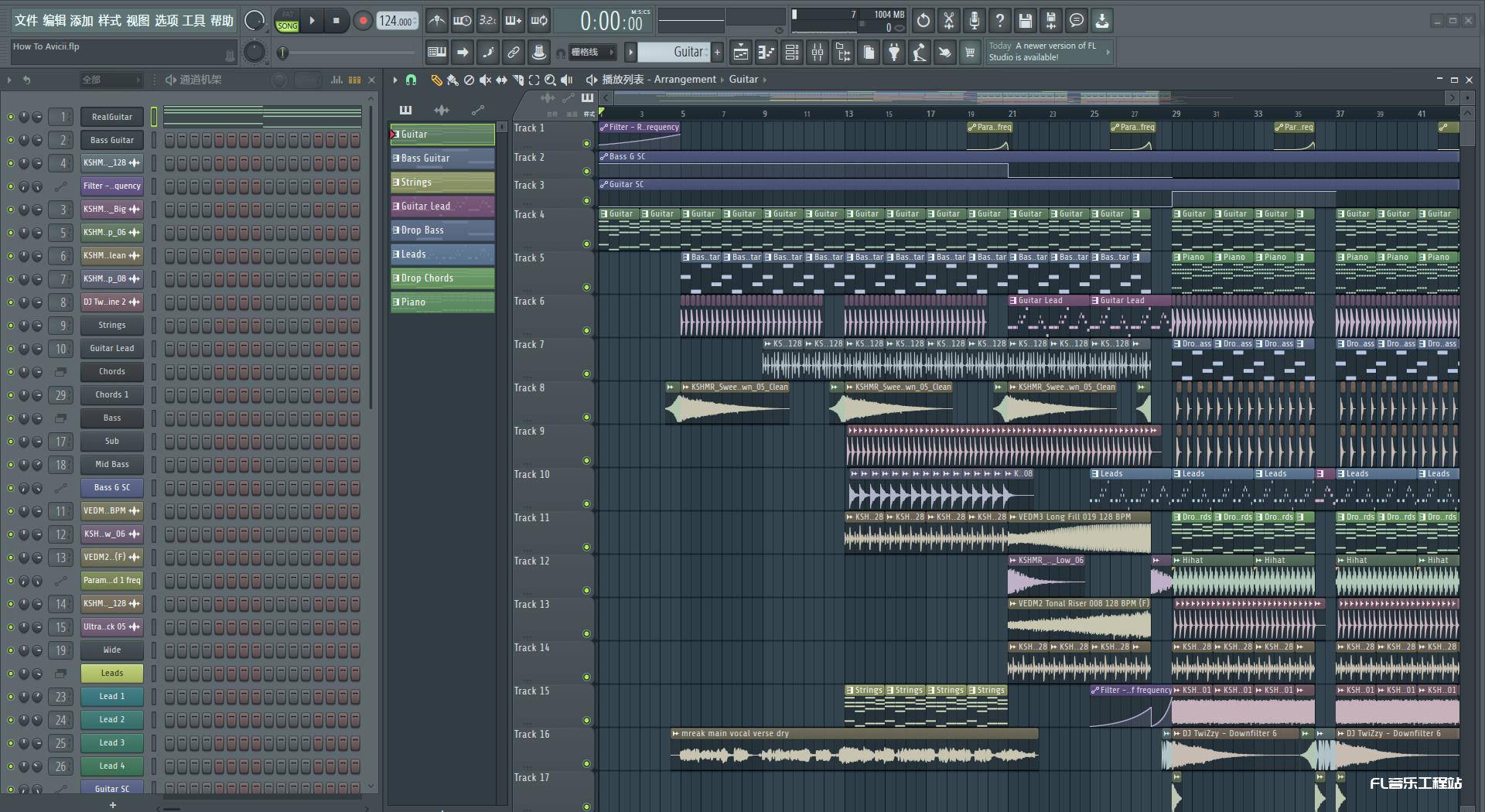The height and width of the screenshot is (812, 1485).
Task: Mute Track 1 with its green LED
Action: tap(586, 143)
